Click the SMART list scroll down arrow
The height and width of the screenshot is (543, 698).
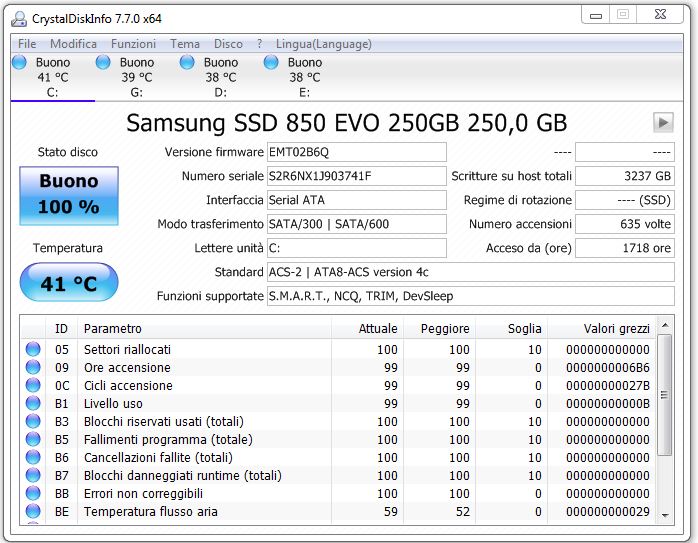coord(665,515)
